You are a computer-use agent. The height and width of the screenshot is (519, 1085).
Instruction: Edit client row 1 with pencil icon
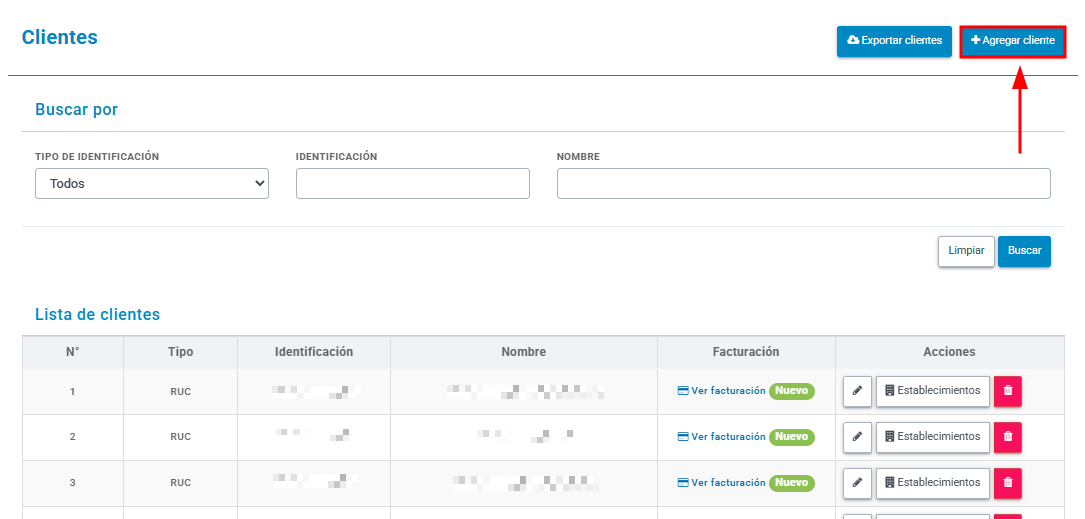point(857,391)
